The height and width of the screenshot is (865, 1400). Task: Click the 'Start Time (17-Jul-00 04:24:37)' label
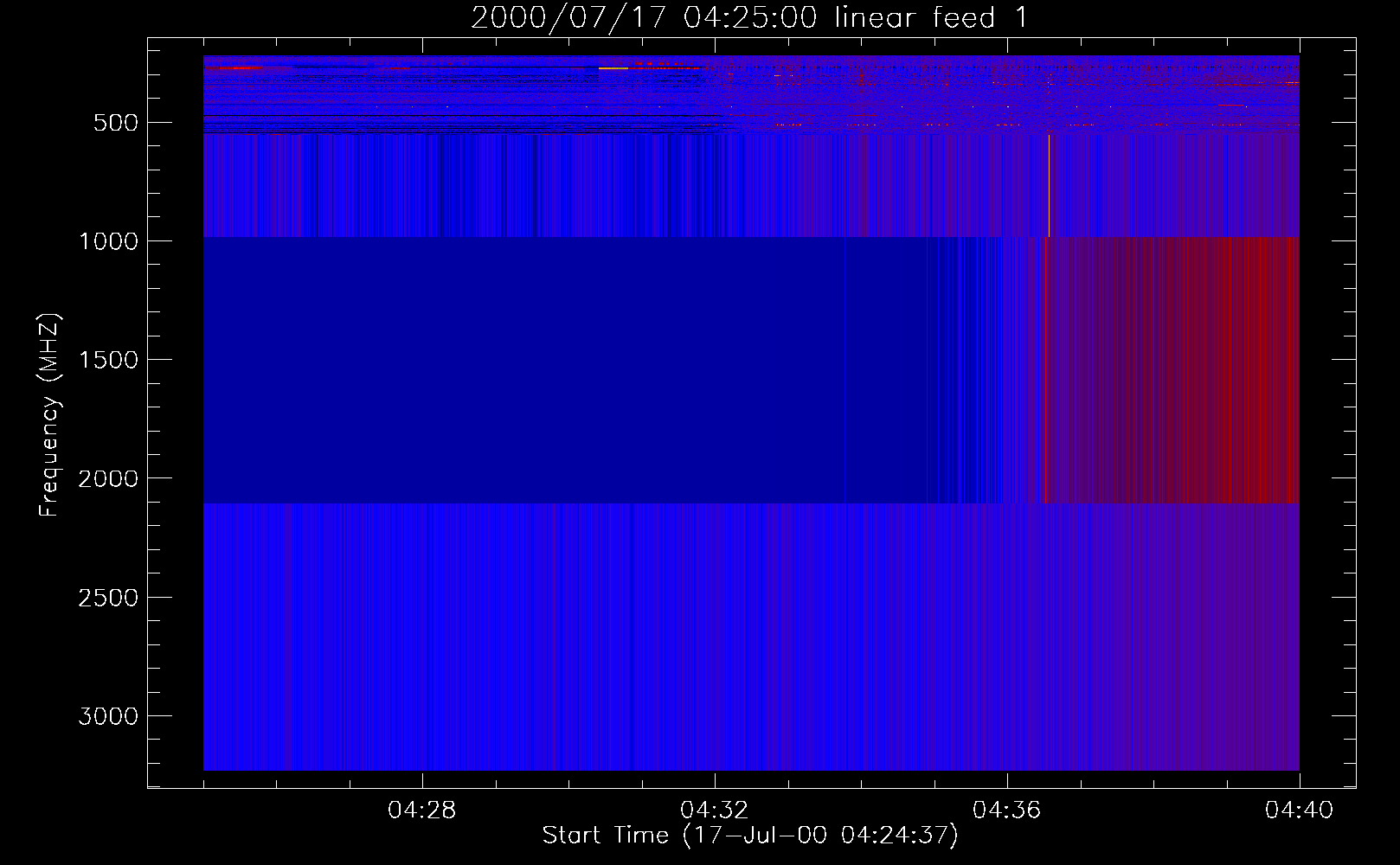pos(750,836)
